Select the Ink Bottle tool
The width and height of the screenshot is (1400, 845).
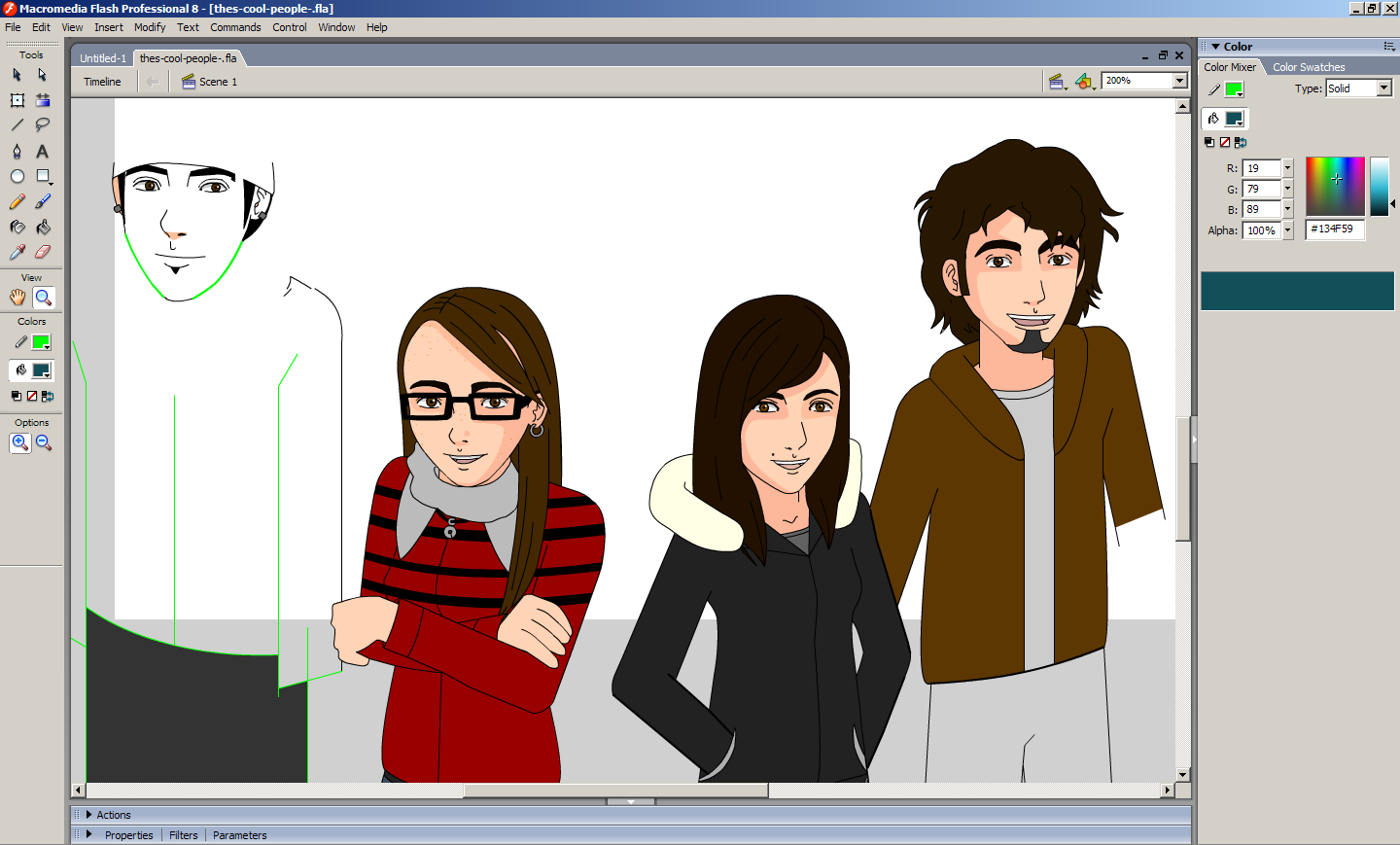[17, 227]
